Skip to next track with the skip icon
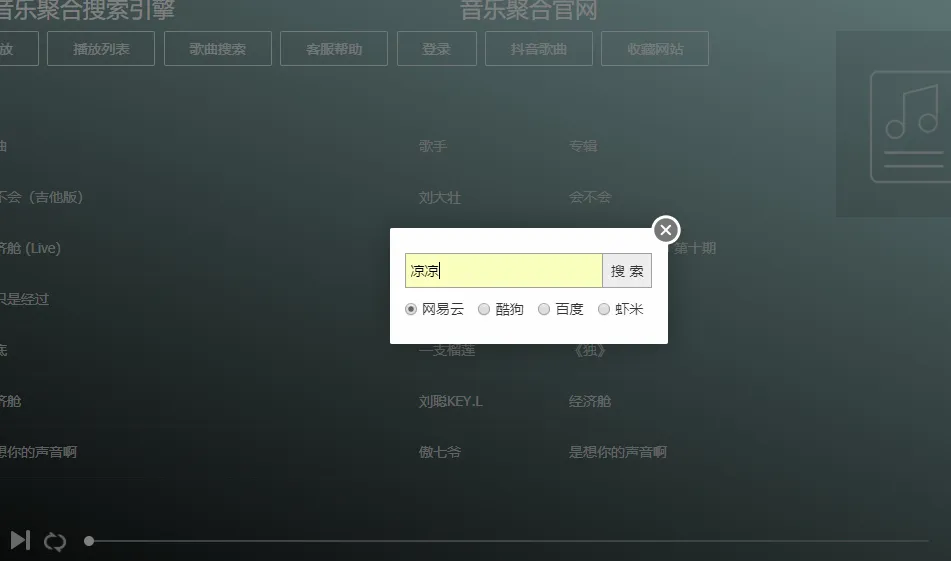This screenshot has width=951, height=561. click(20, 540)
